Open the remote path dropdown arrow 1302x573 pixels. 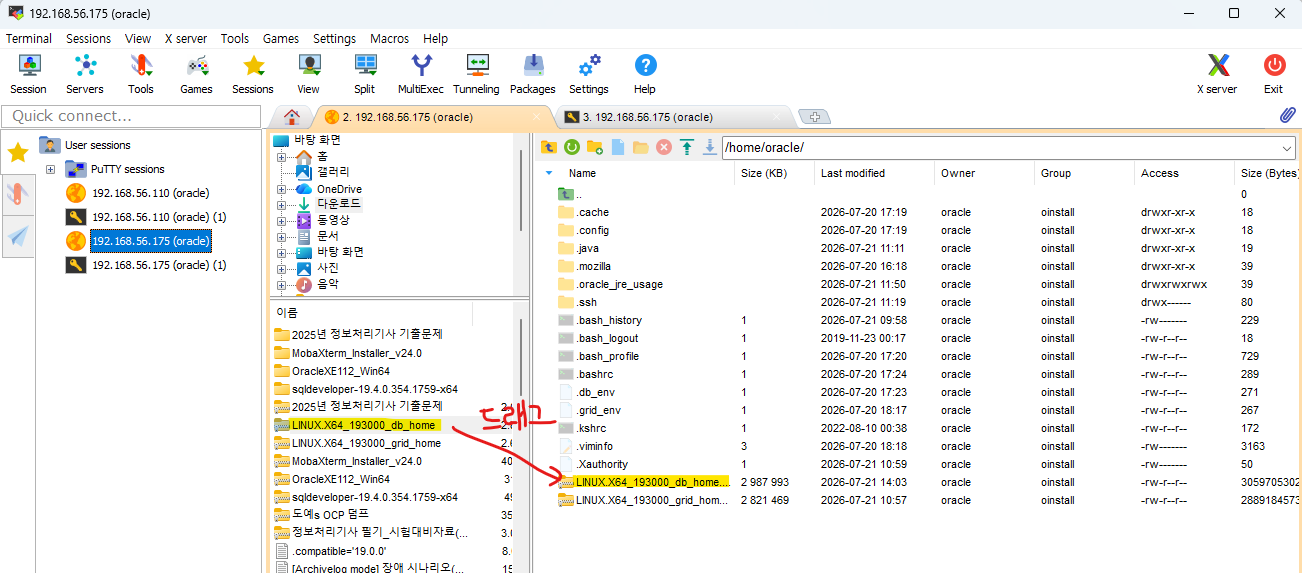coord(1286,147)
